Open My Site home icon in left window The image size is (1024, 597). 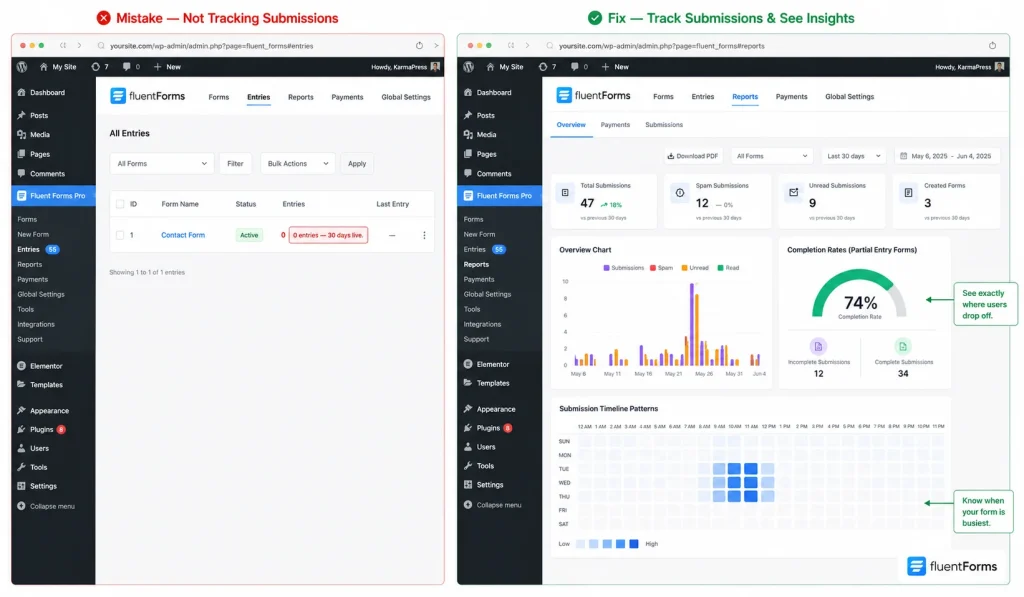[44, 67]
